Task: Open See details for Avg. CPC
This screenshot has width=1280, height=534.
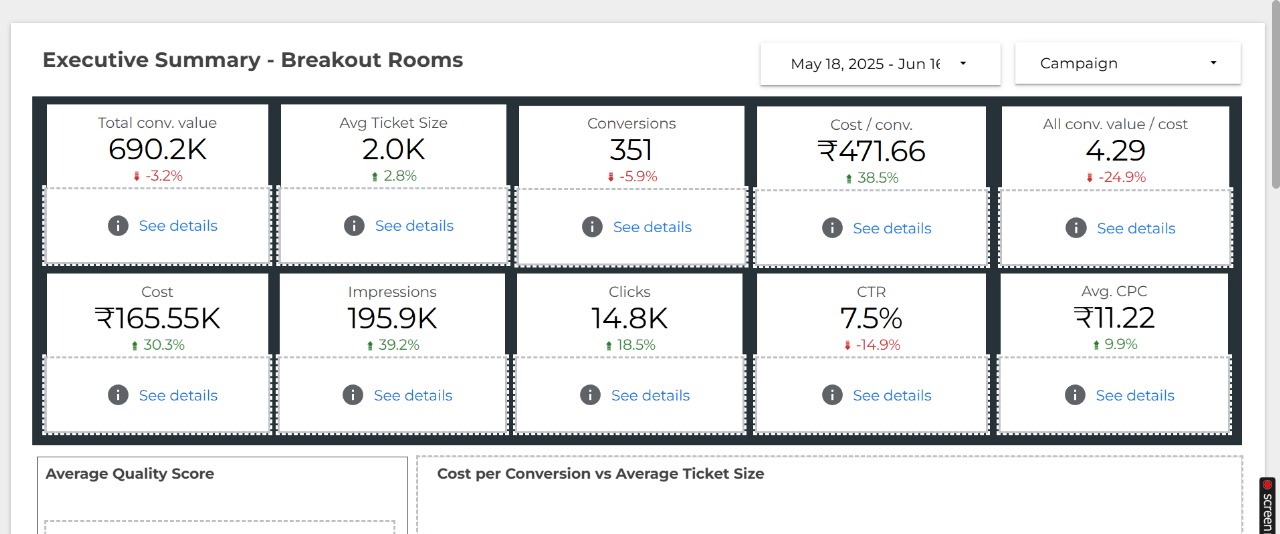Action: (x=1135, y=395)
